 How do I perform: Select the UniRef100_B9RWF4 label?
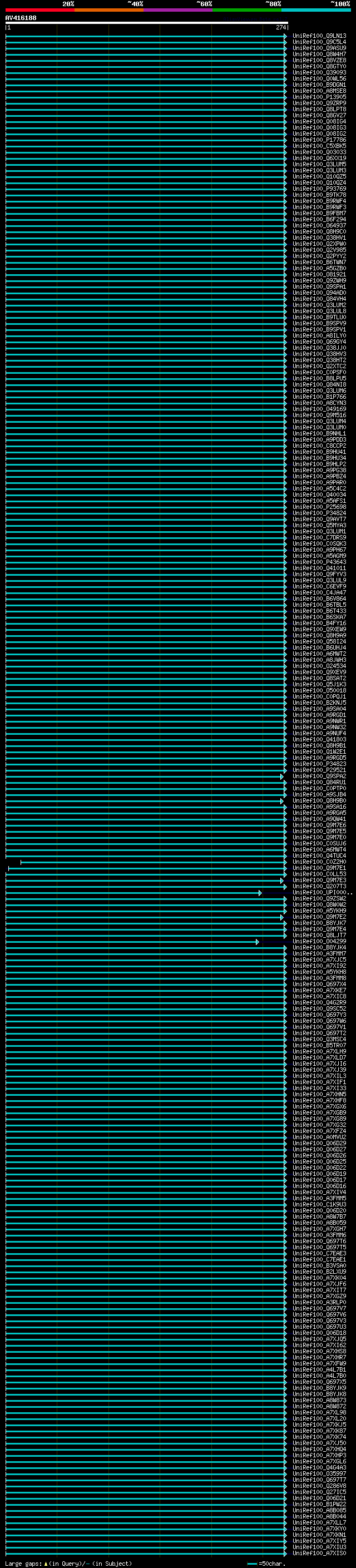click(x=319, y=201)
